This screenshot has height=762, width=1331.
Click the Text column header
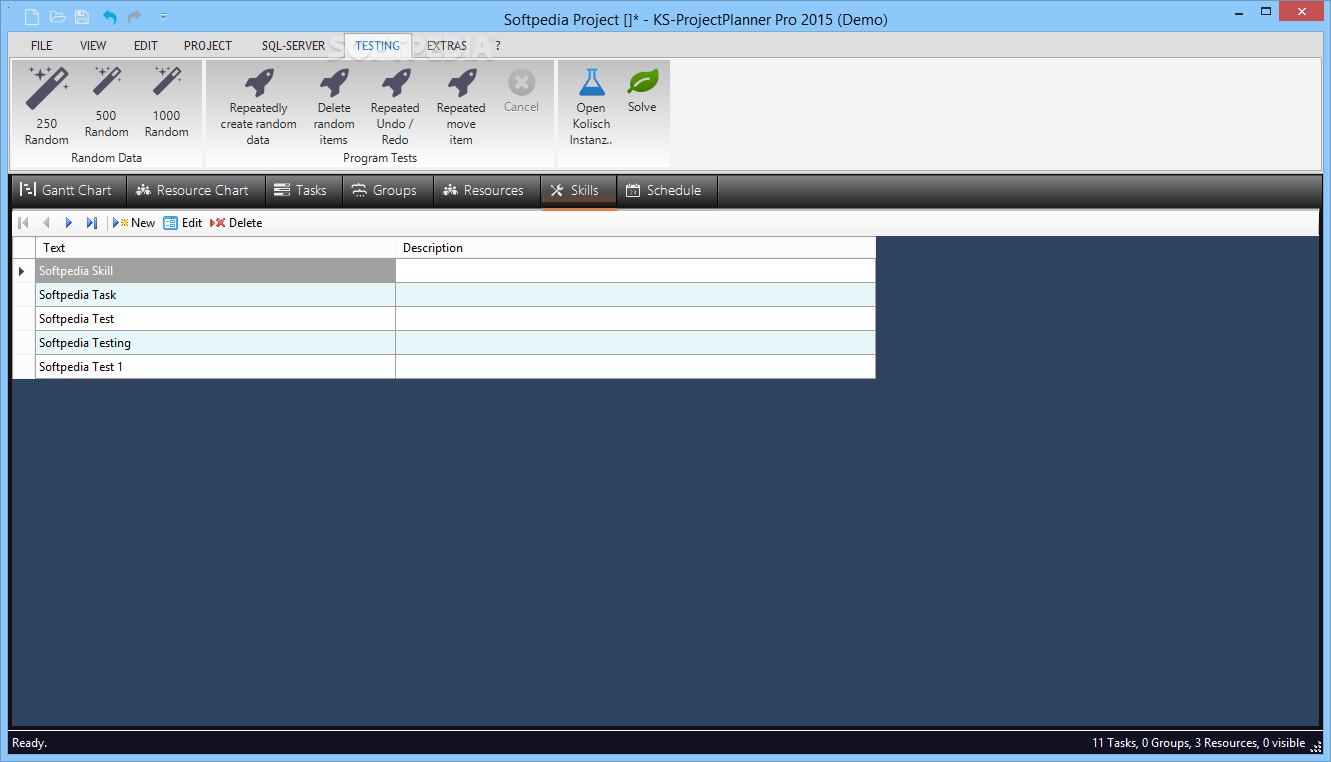pyautogui.click(x=215, y=247)
